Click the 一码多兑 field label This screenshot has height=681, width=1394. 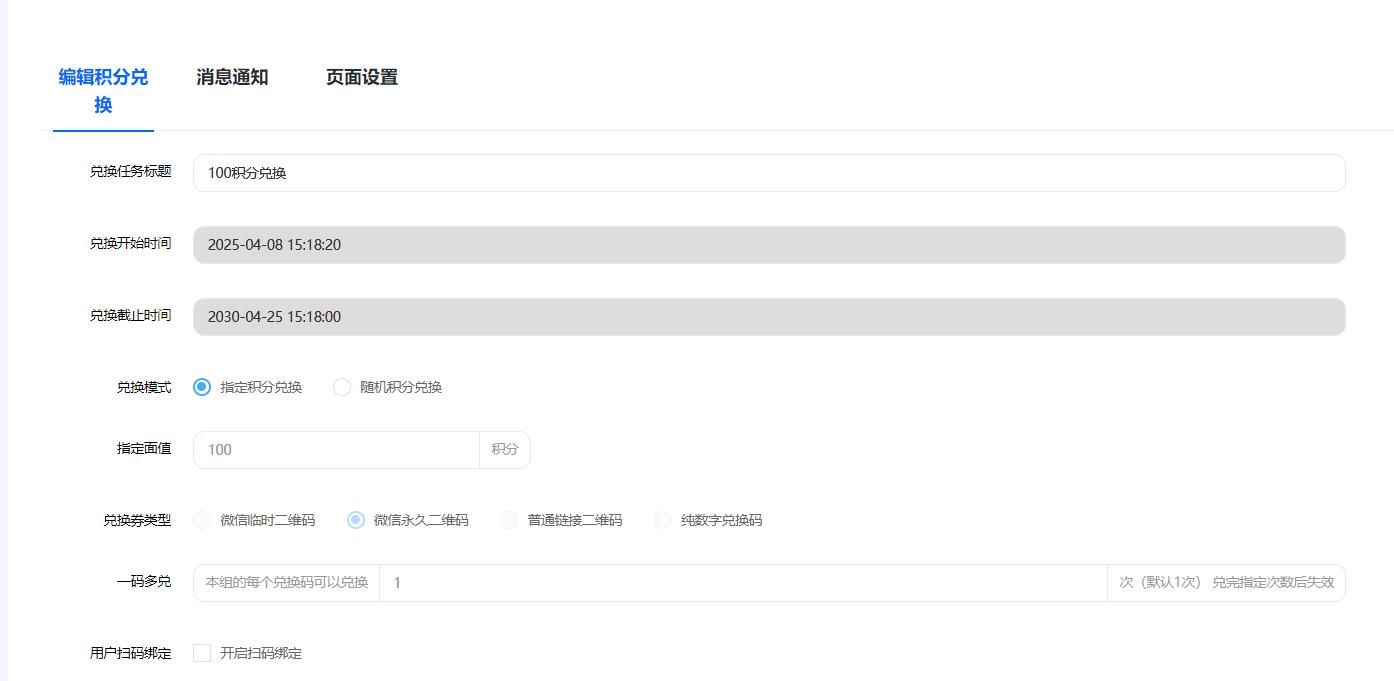click(144, 581)
